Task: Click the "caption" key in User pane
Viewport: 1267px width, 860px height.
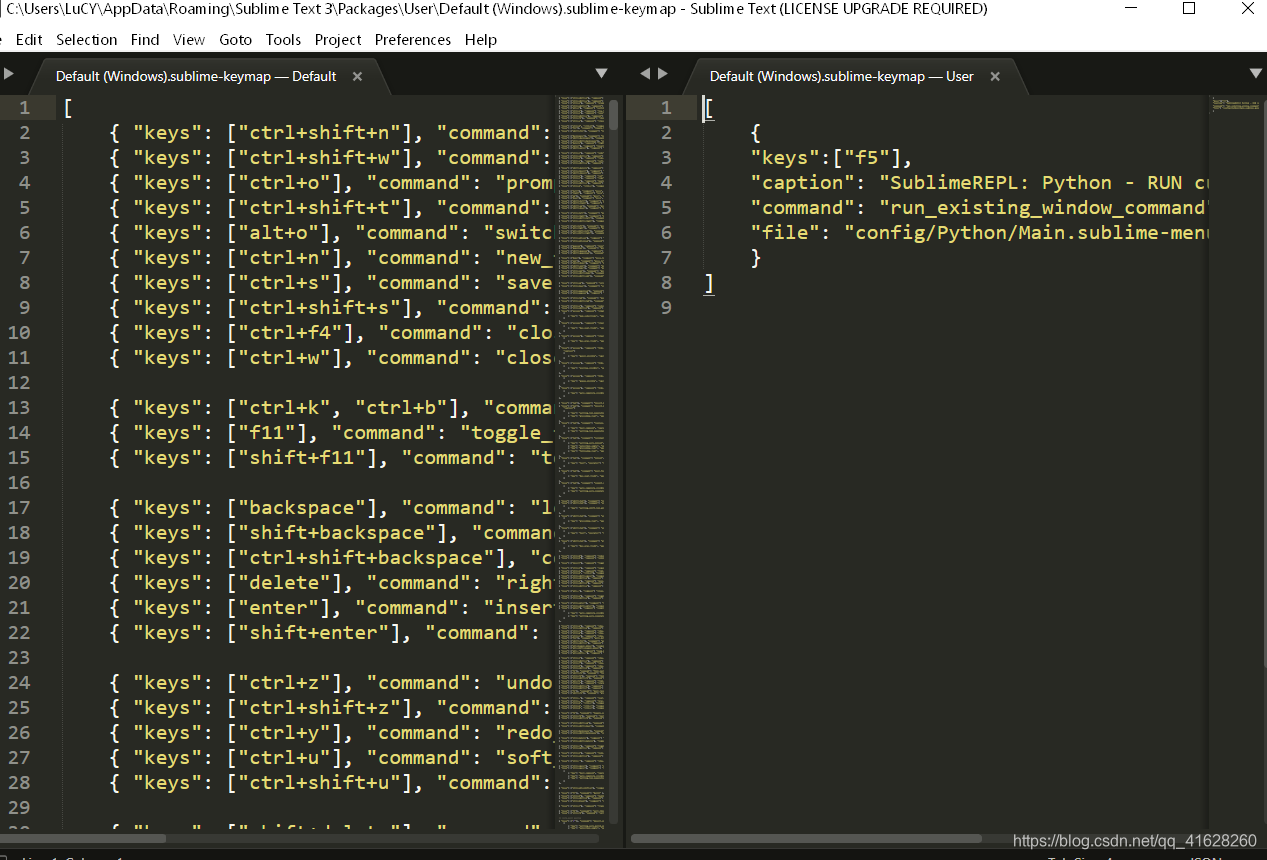Action: 803,183
